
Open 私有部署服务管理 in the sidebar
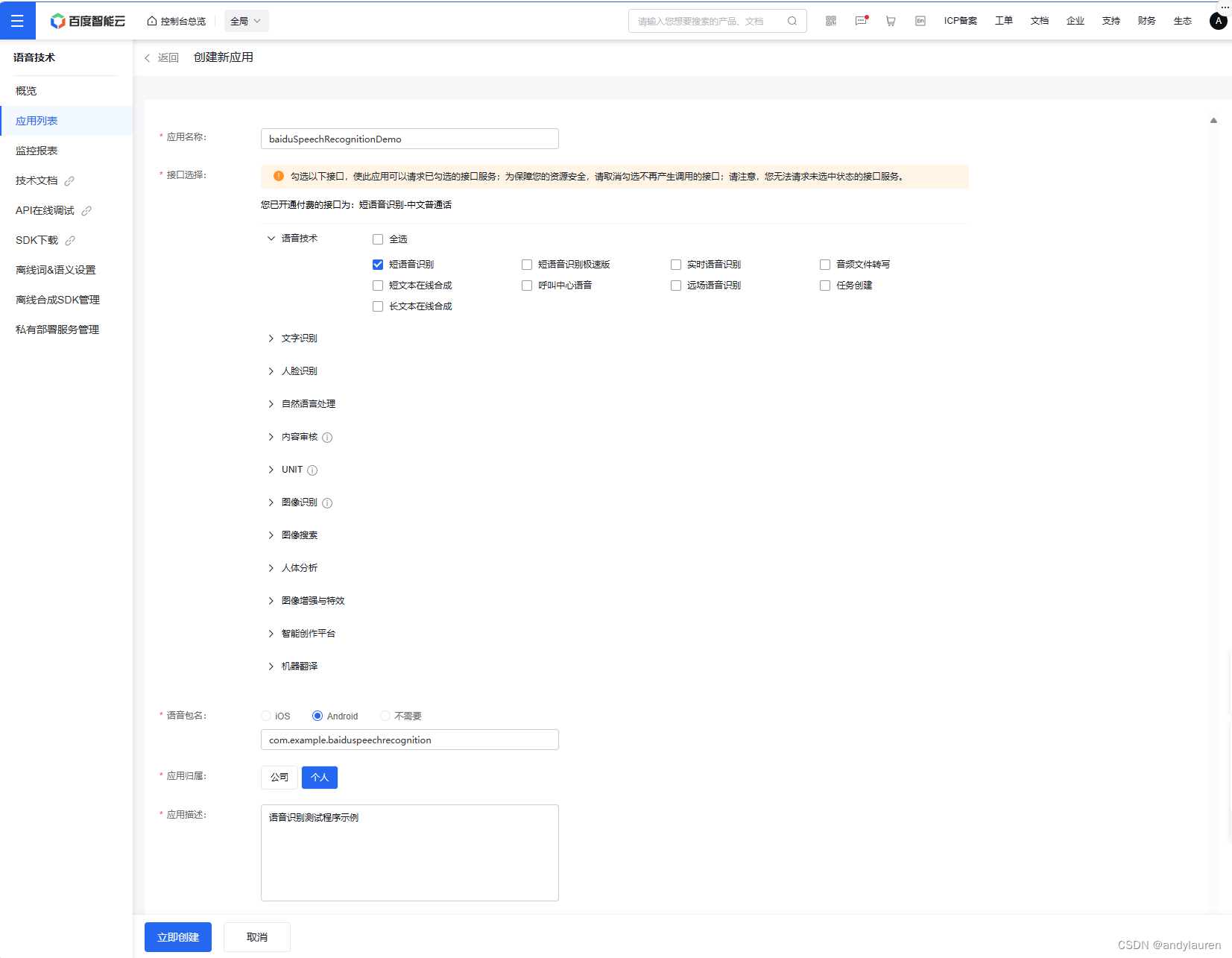pyautogui.click(x=66, y=330)
